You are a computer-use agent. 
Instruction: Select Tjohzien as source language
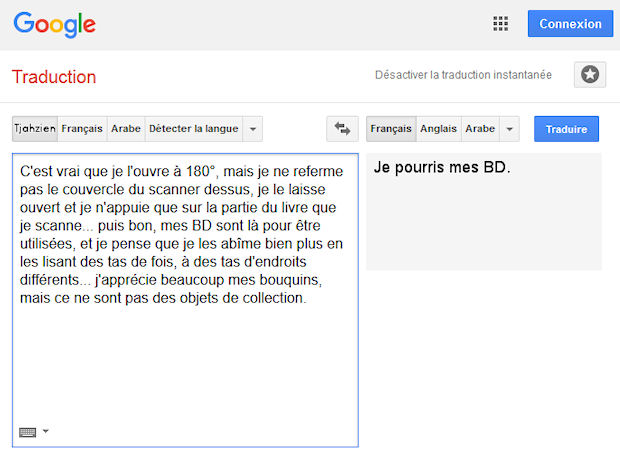pos(34,129)
